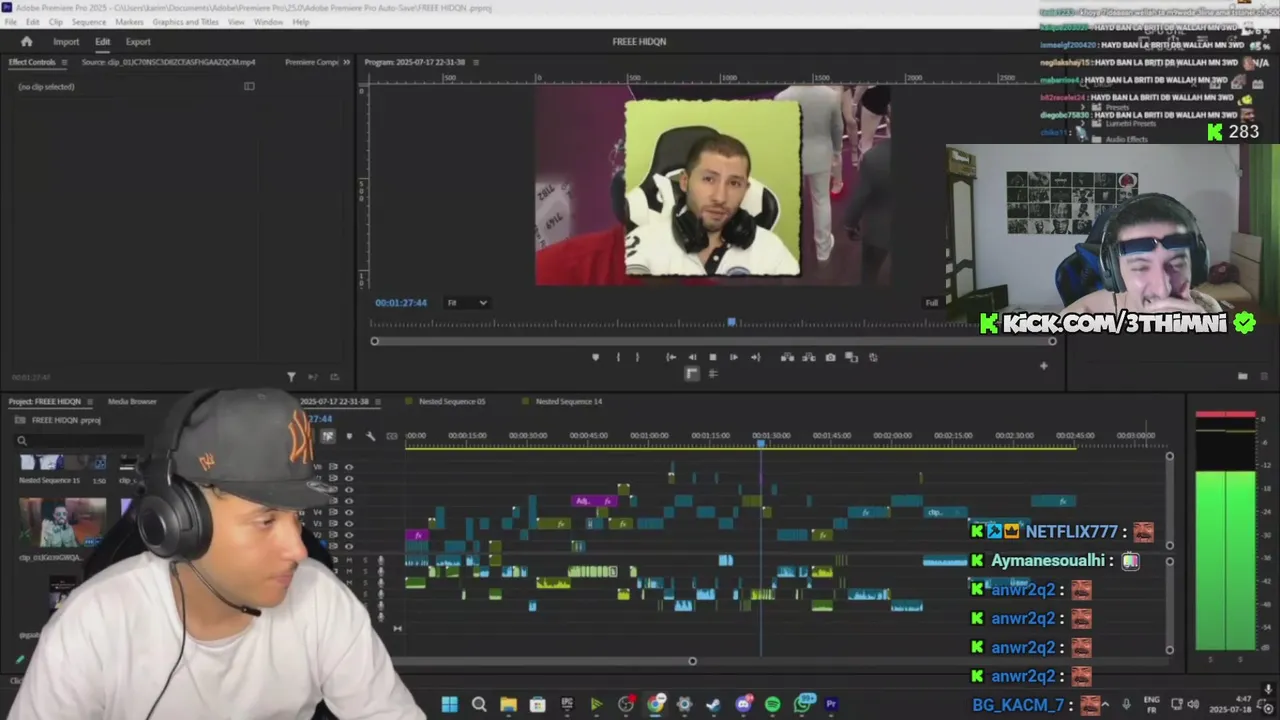Hide the V2 track output
1280x720 pixels.
(348, 535)
